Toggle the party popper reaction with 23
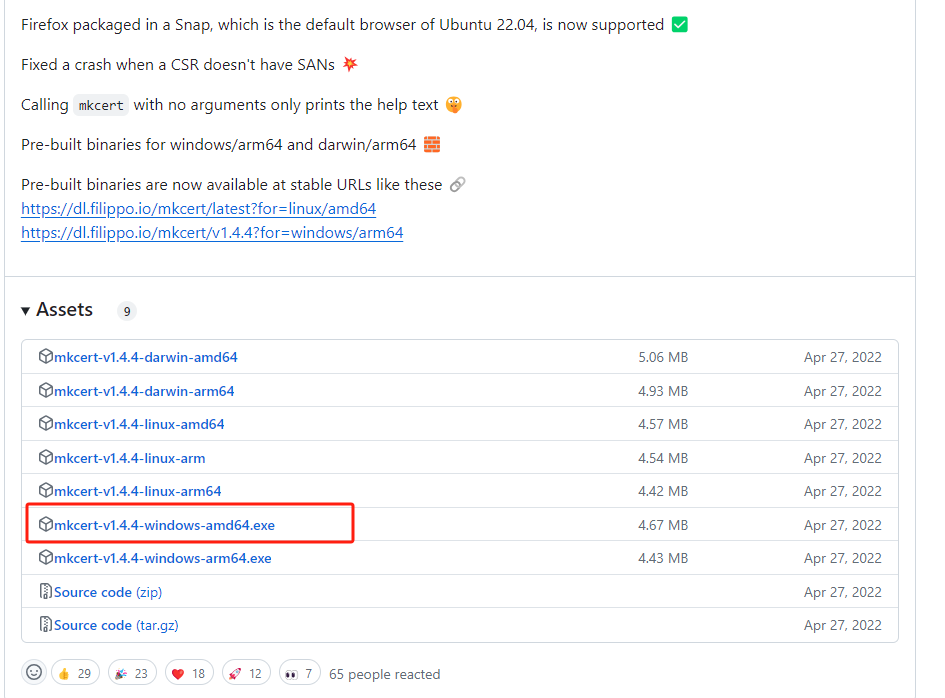 132,673
